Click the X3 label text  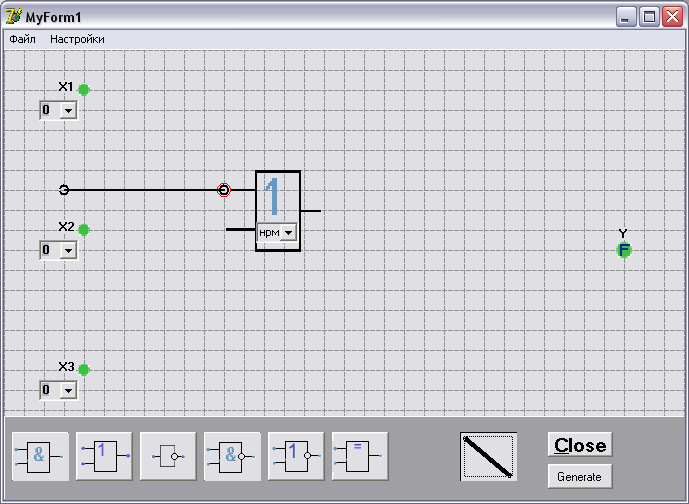tap(66, 366)
